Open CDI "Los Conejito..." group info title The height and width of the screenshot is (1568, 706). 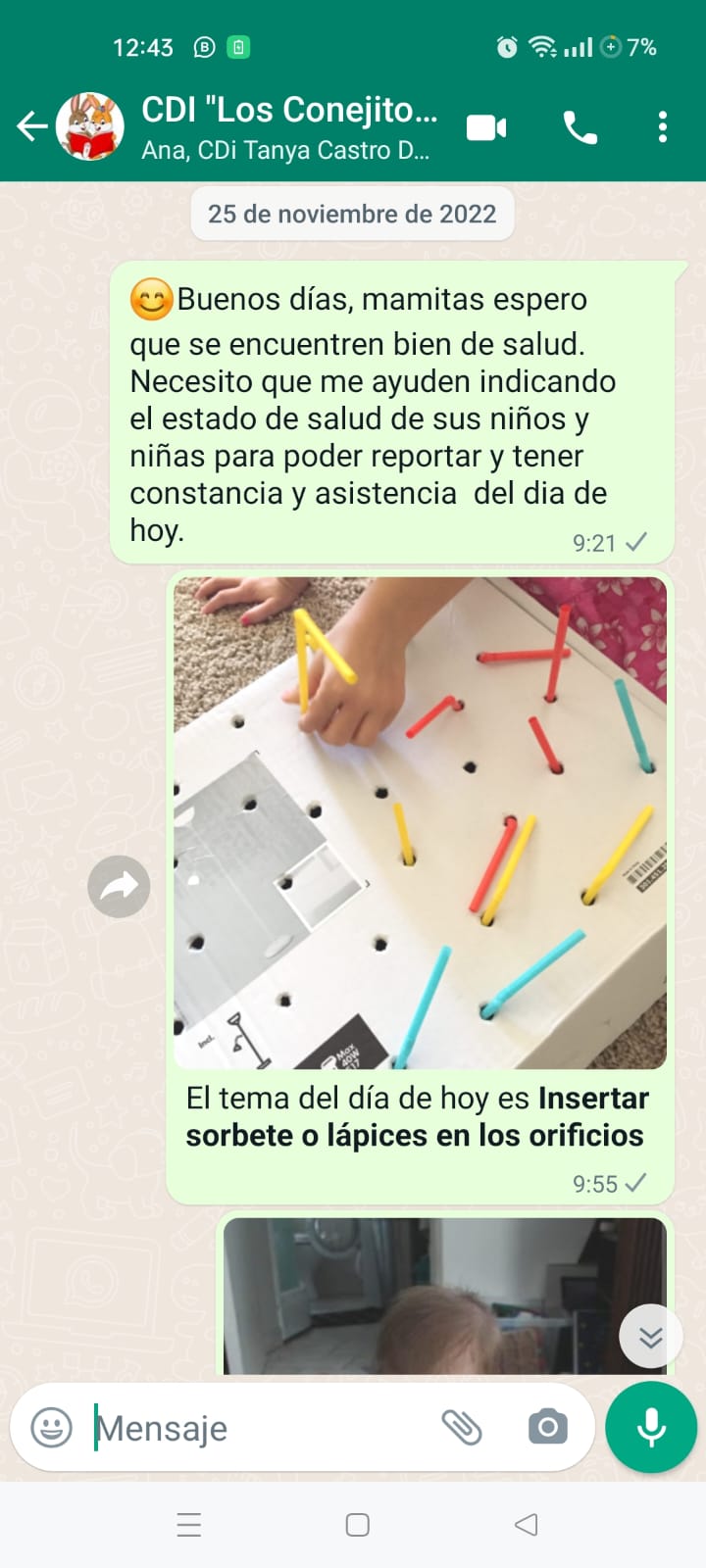click(289, 110)
